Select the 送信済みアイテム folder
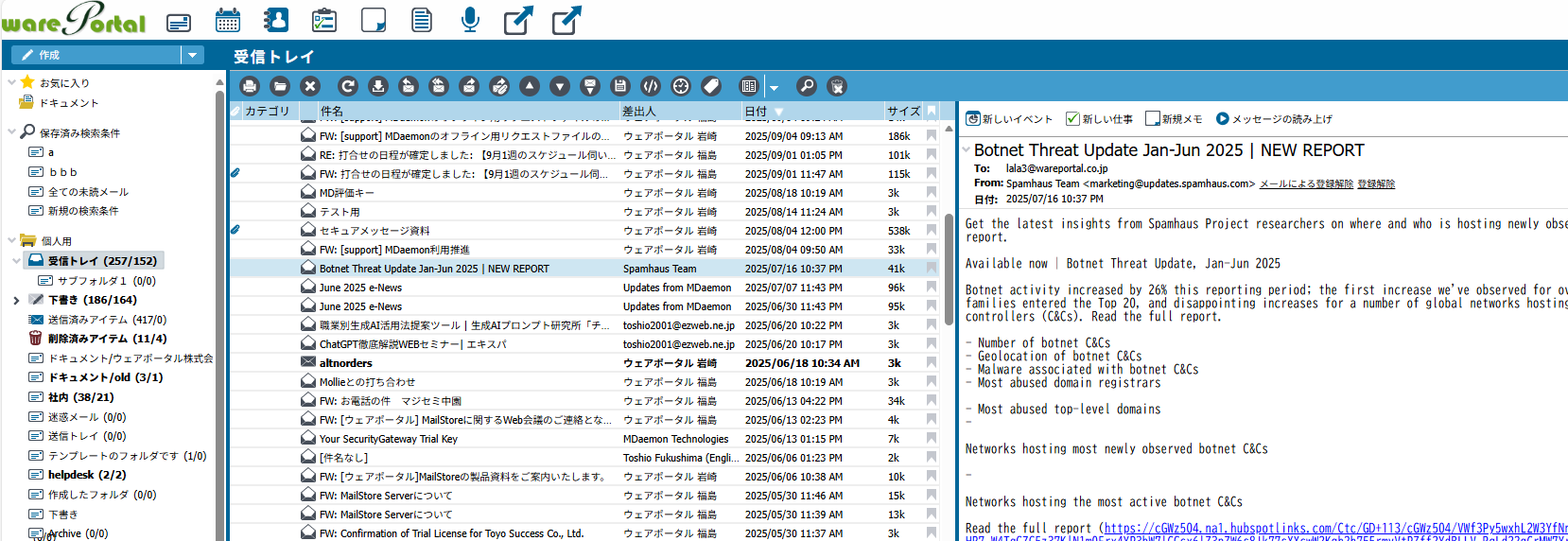 [106, 320]
